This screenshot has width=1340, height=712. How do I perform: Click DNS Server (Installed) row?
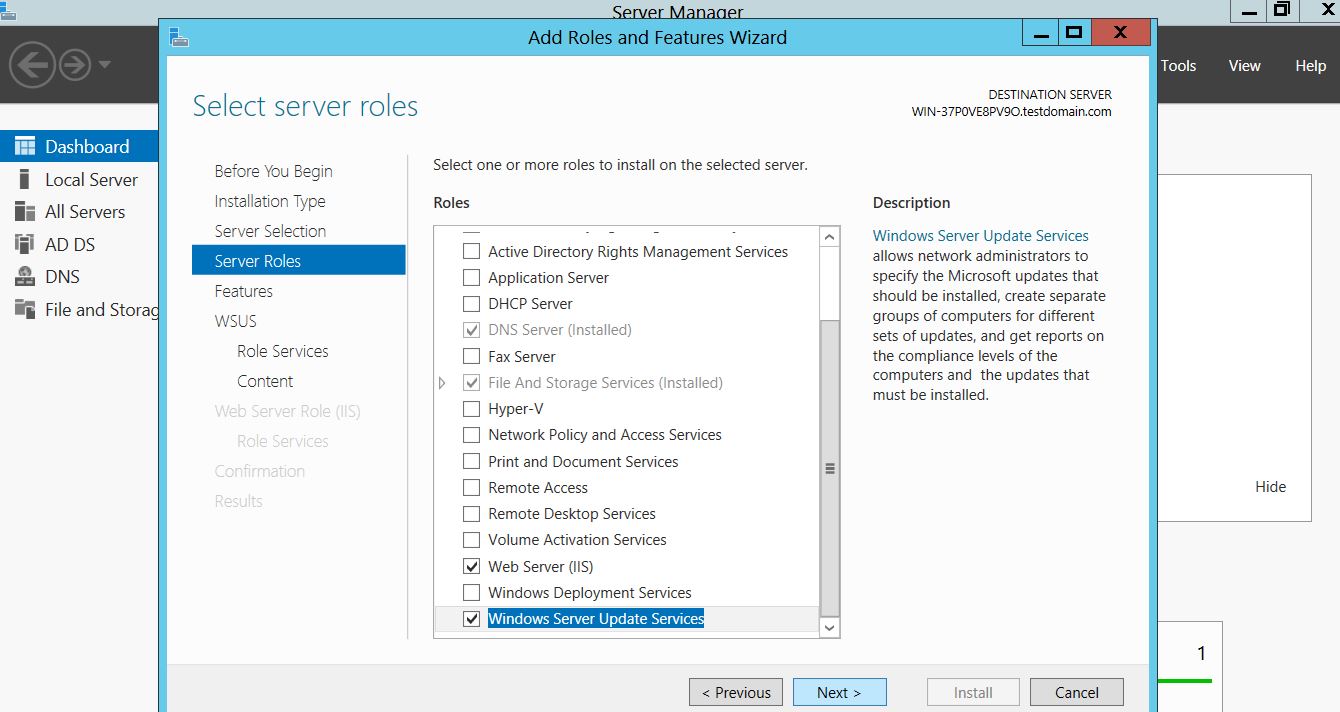[x=560, y=330]
